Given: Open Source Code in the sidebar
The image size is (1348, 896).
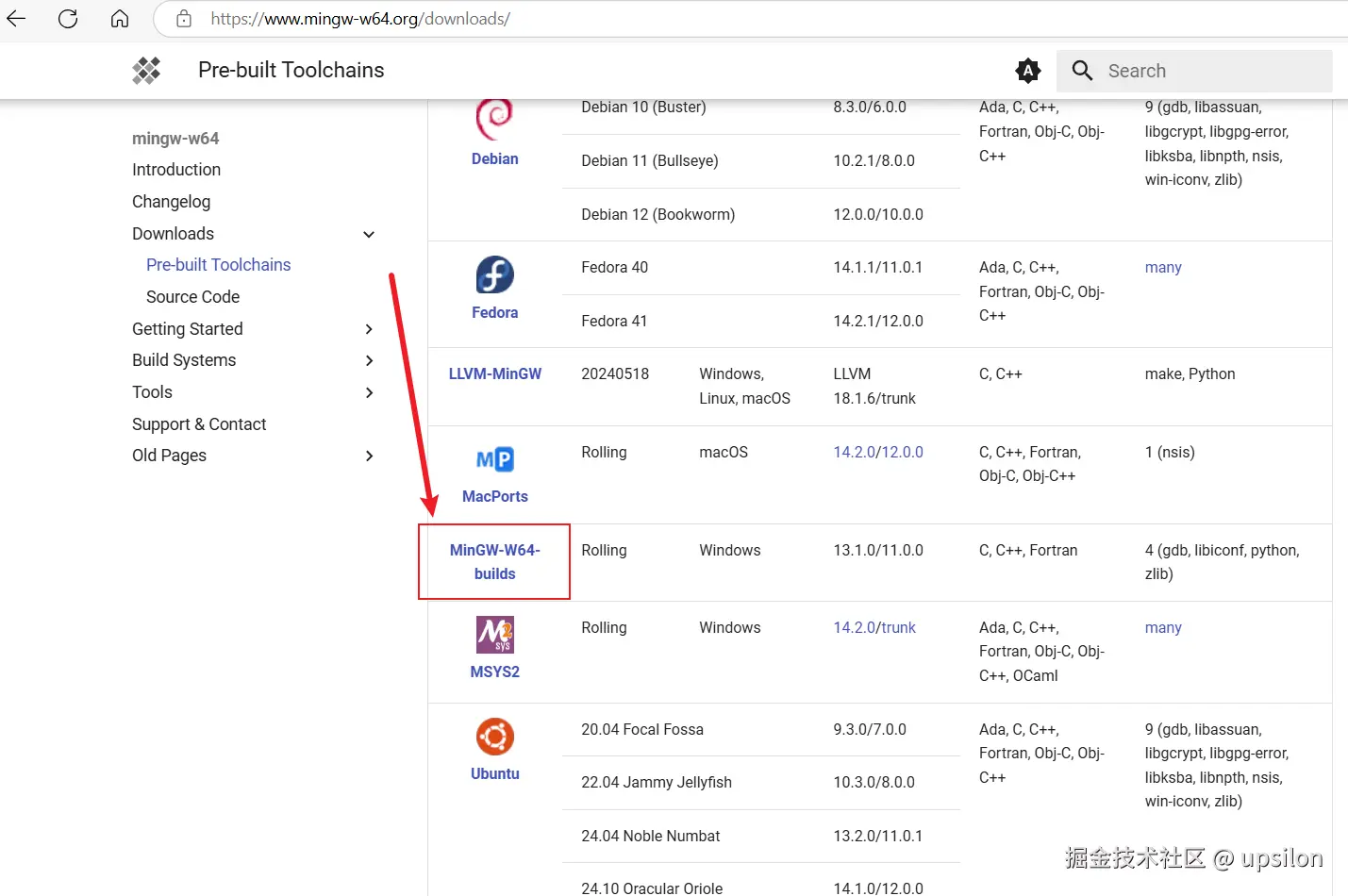Looking at the screenshot, I should pyautogui.click(x=193, y=297).
